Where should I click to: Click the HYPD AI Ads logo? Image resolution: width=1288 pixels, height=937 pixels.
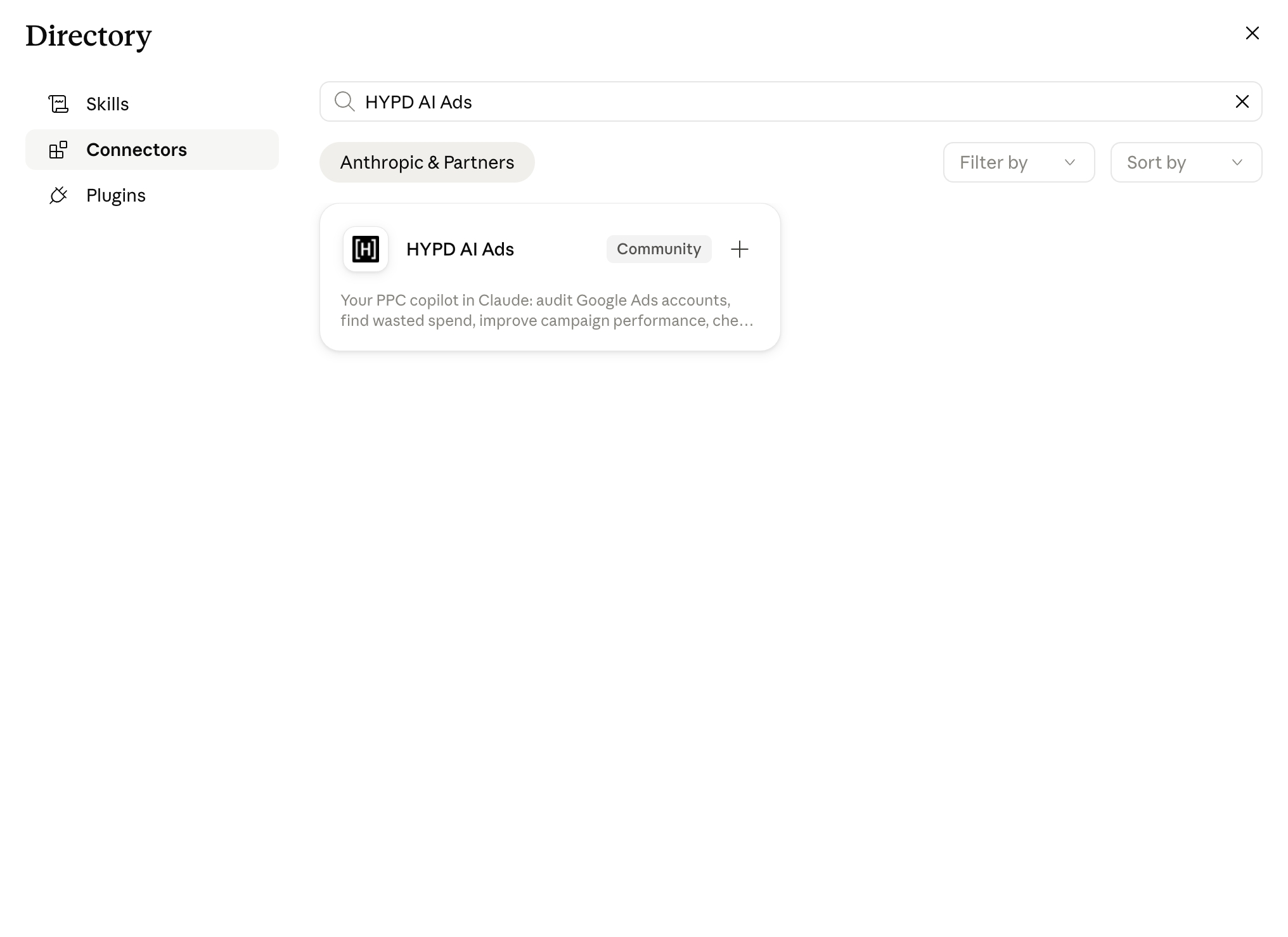(x=366, y=249)
